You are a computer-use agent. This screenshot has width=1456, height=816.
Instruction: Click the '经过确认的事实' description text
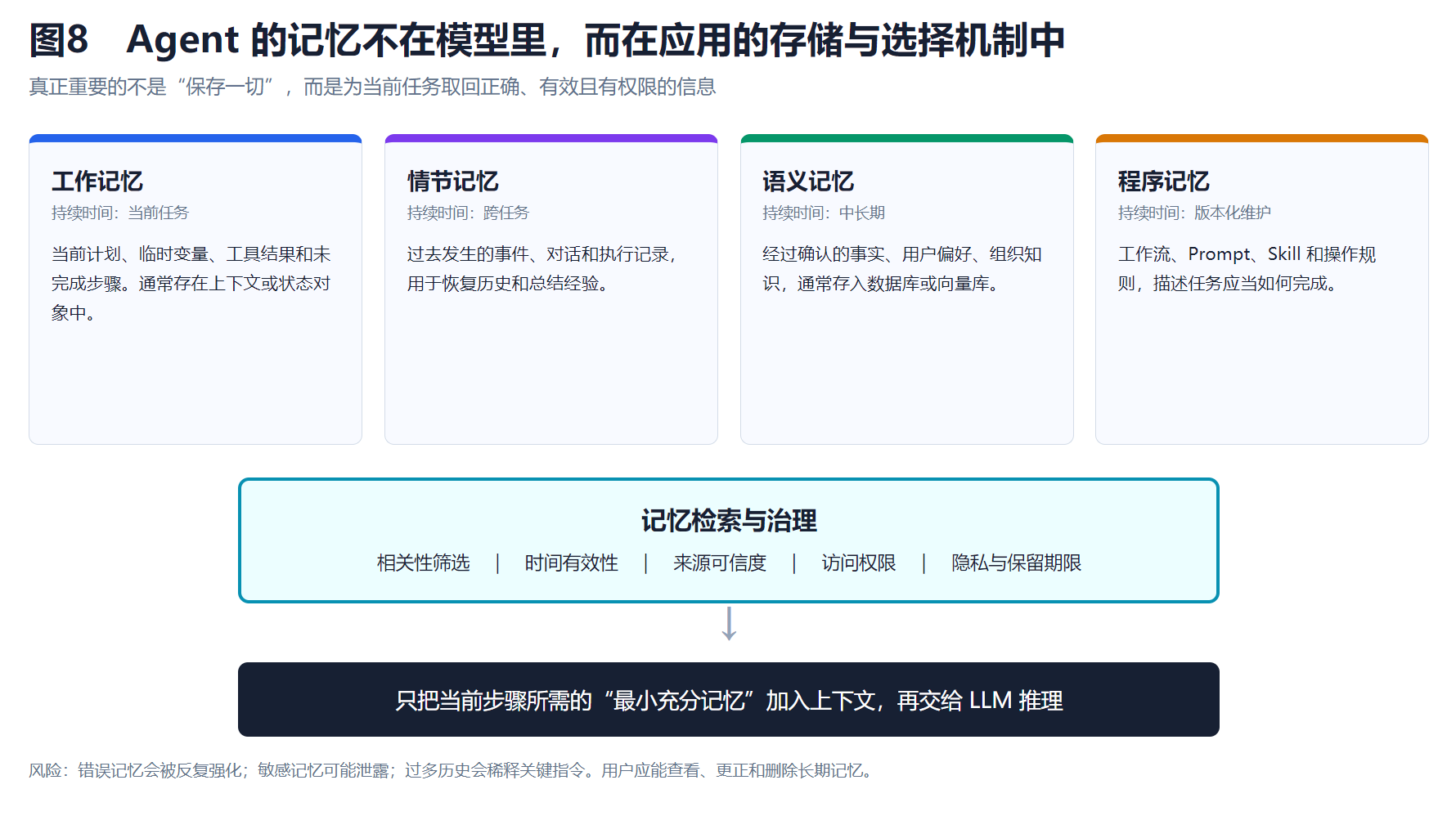coord(902,269)
